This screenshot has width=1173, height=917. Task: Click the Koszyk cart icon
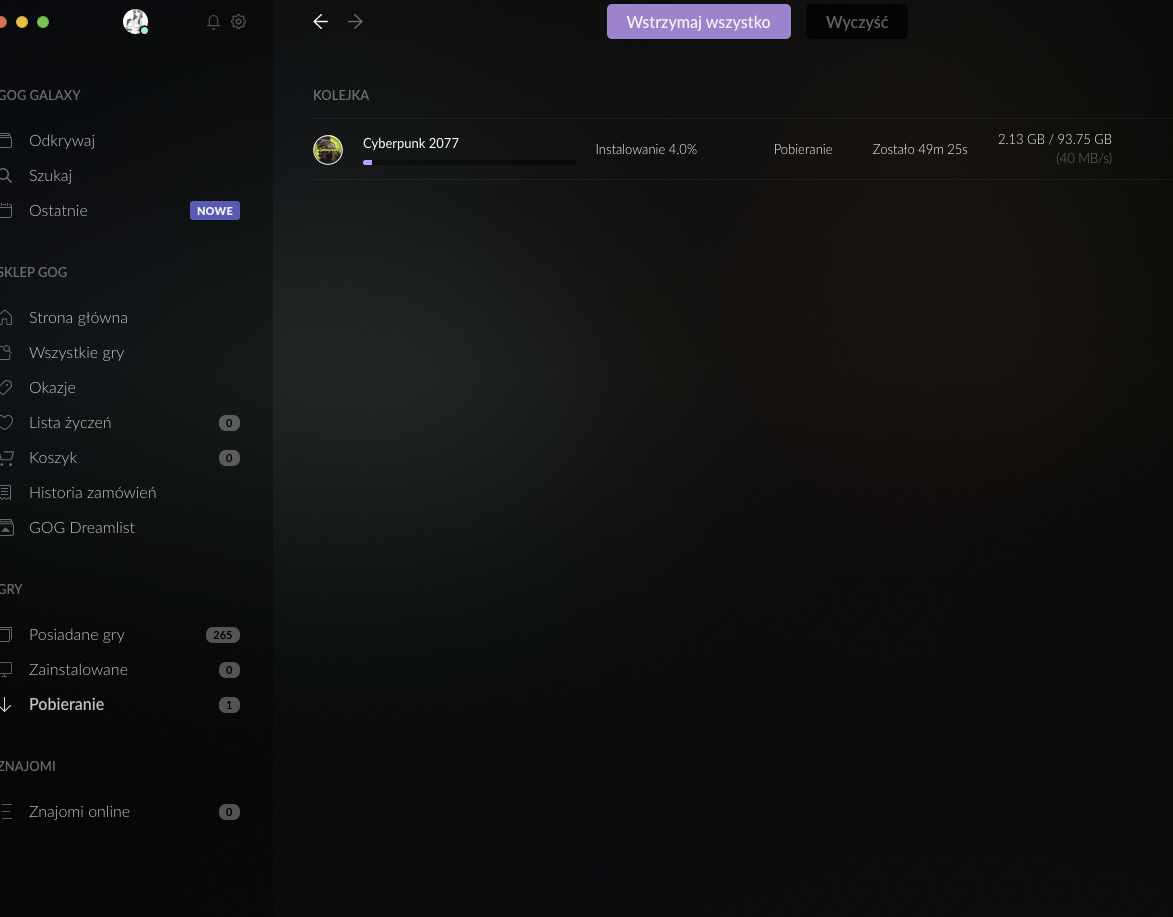[x=6, y=458]
